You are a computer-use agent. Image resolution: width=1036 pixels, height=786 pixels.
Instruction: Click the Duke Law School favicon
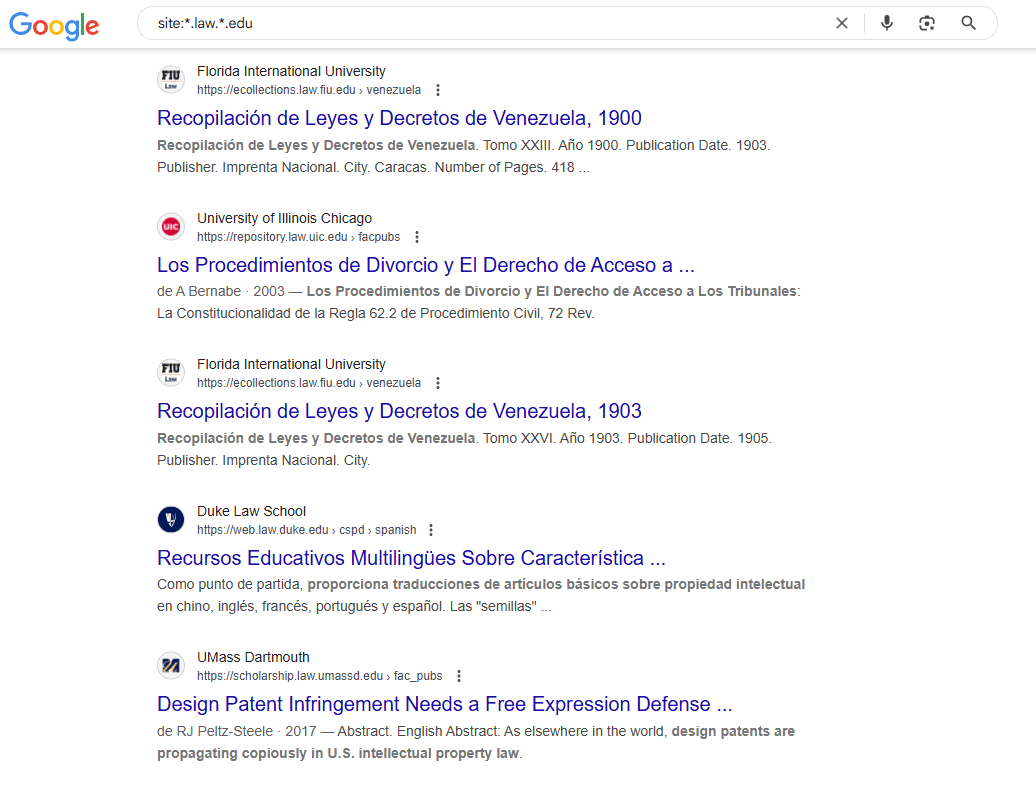click(x=171, y=519)
